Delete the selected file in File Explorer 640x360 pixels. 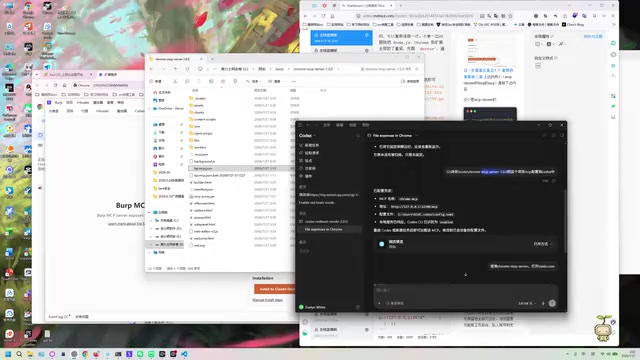235,81
